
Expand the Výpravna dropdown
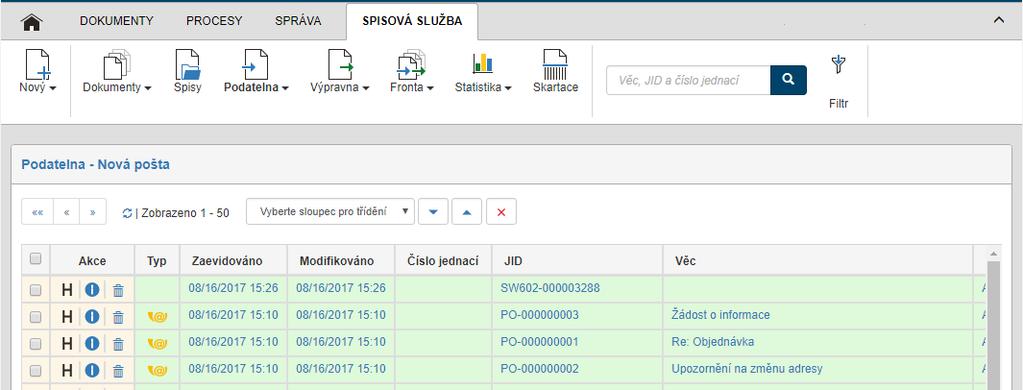340,72
